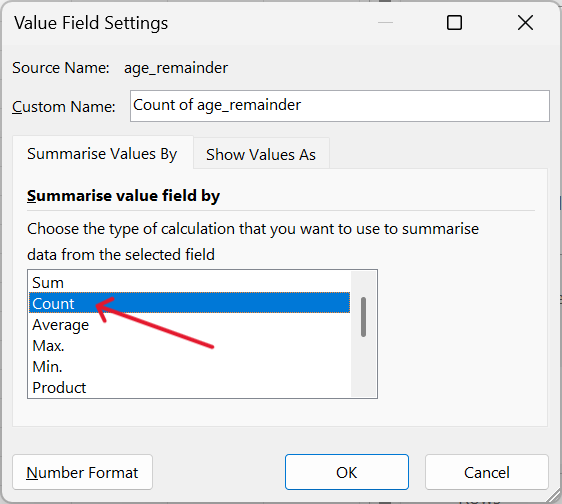Open the Number Format settings

[82, 472]
